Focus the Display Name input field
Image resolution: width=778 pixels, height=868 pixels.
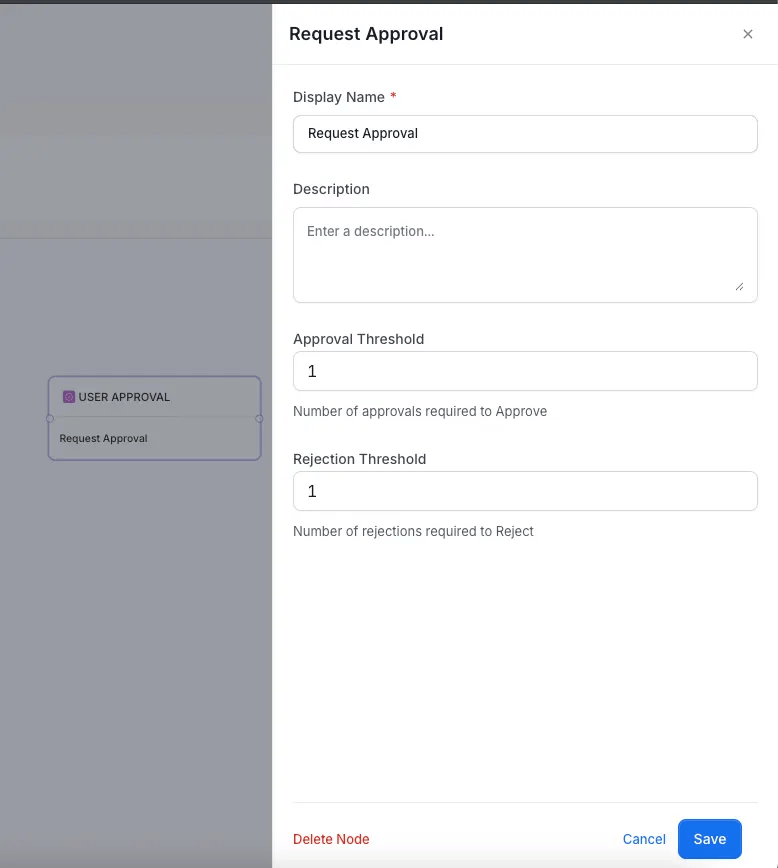(x=525, y=133)
